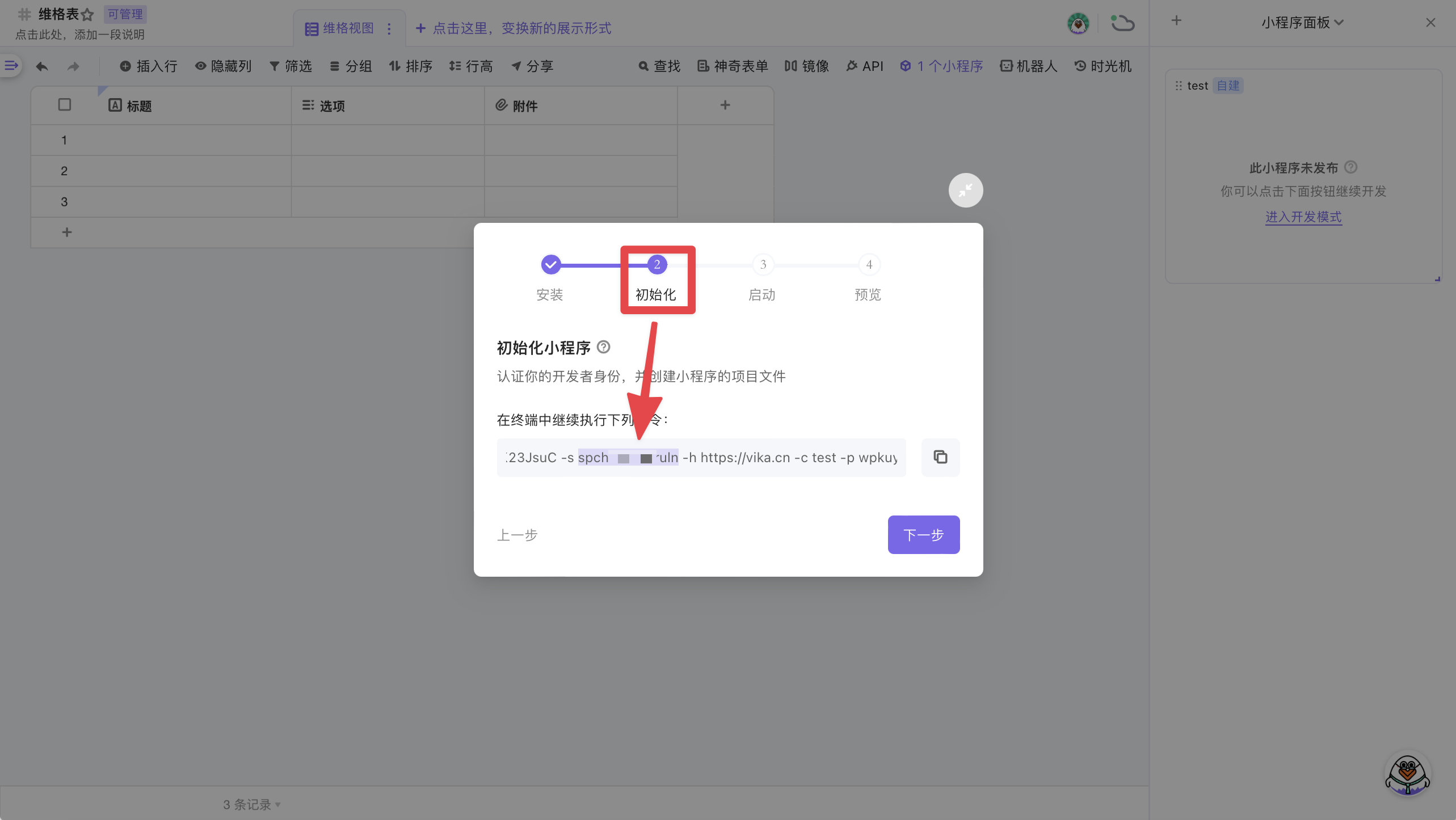The width and height of the screenshot is (1456, 820).
Task: Click the 可管理 permission tag
Action: [x=125, y=14]
